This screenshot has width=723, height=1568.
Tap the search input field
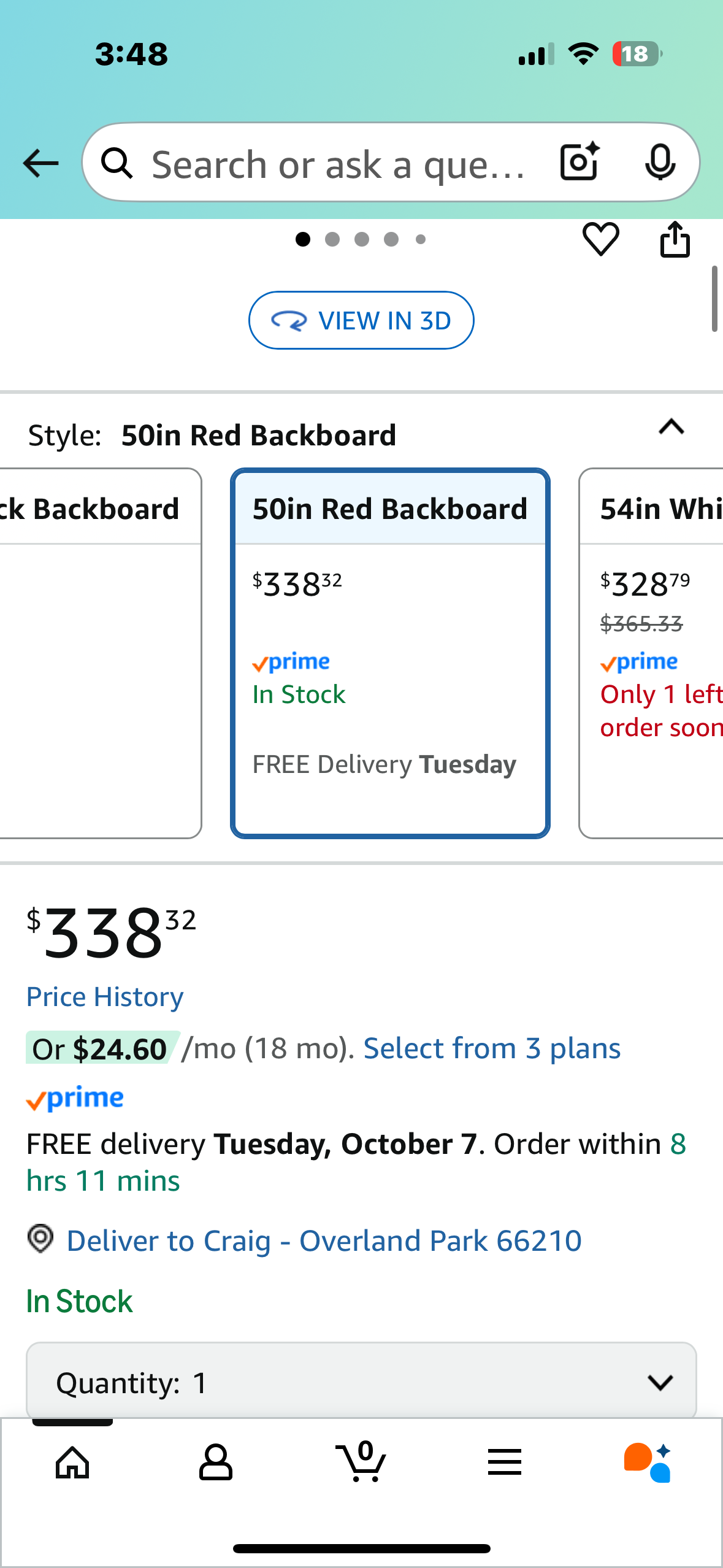[337, 163]
